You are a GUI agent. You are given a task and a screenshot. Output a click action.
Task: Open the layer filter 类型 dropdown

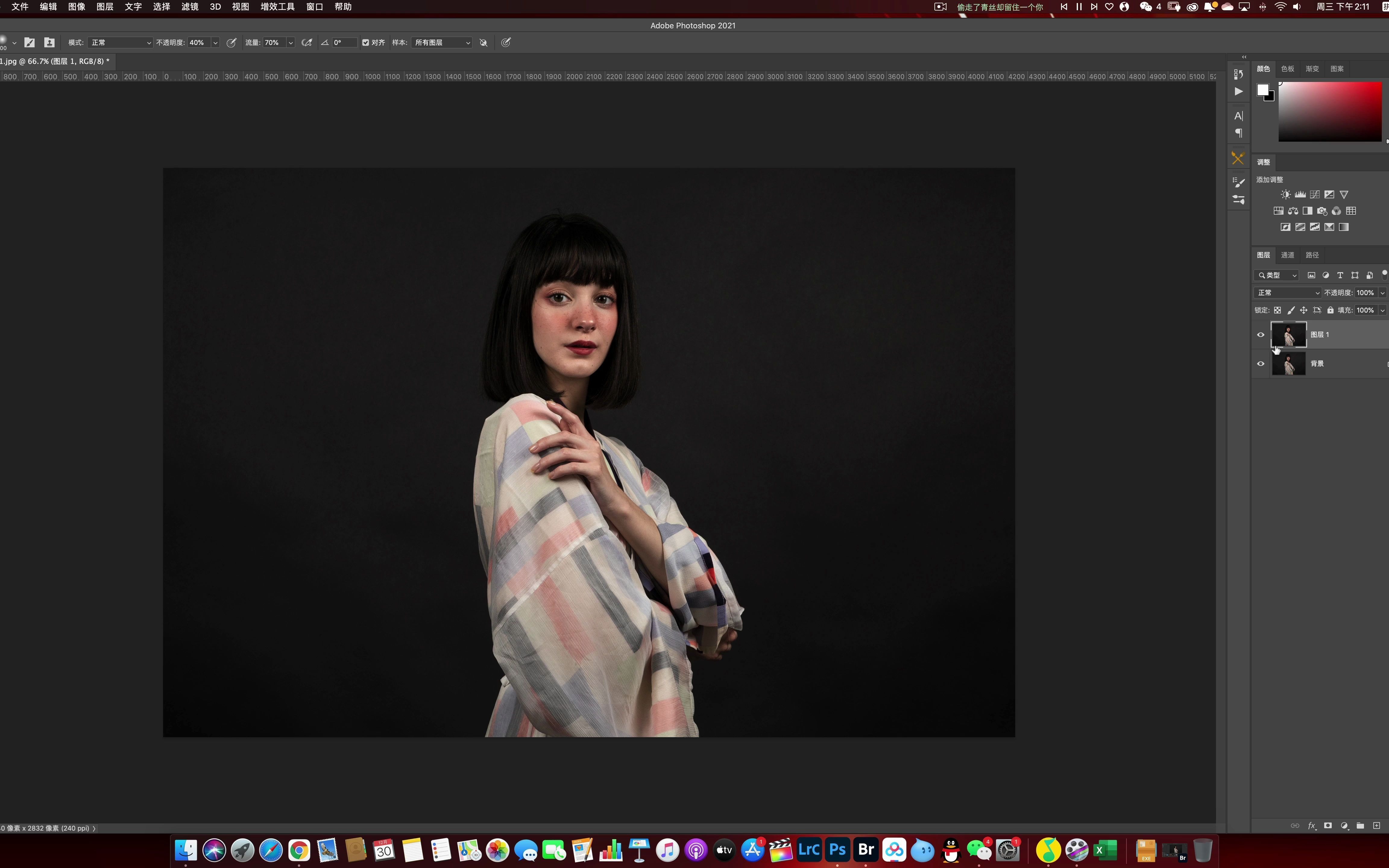click(1277, 275)
